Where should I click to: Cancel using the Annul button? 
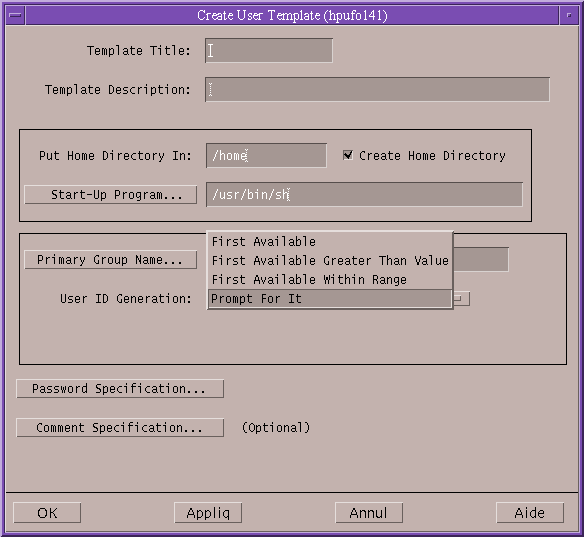coord(369,513)
